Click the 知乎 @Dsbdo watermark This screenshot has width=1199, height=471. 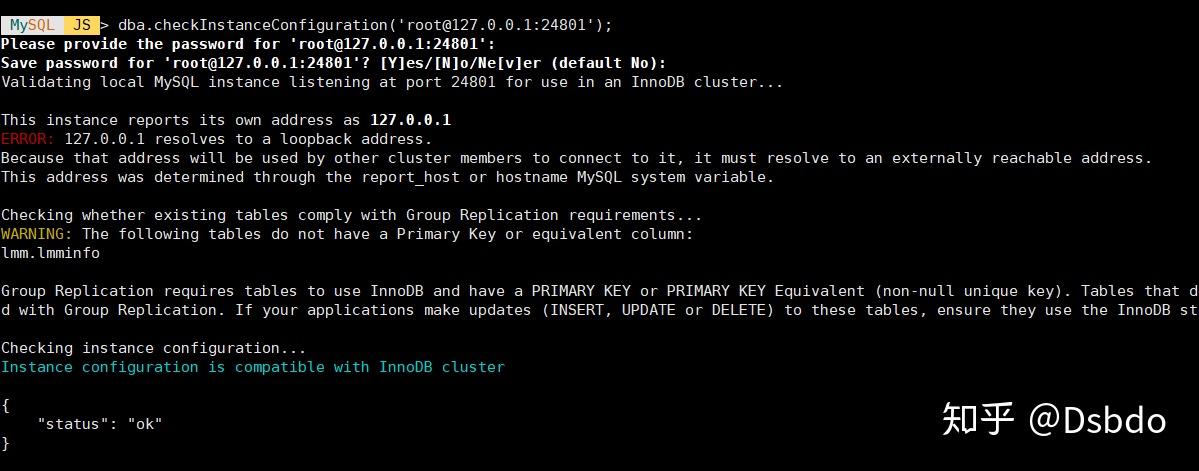(1054, 420)
